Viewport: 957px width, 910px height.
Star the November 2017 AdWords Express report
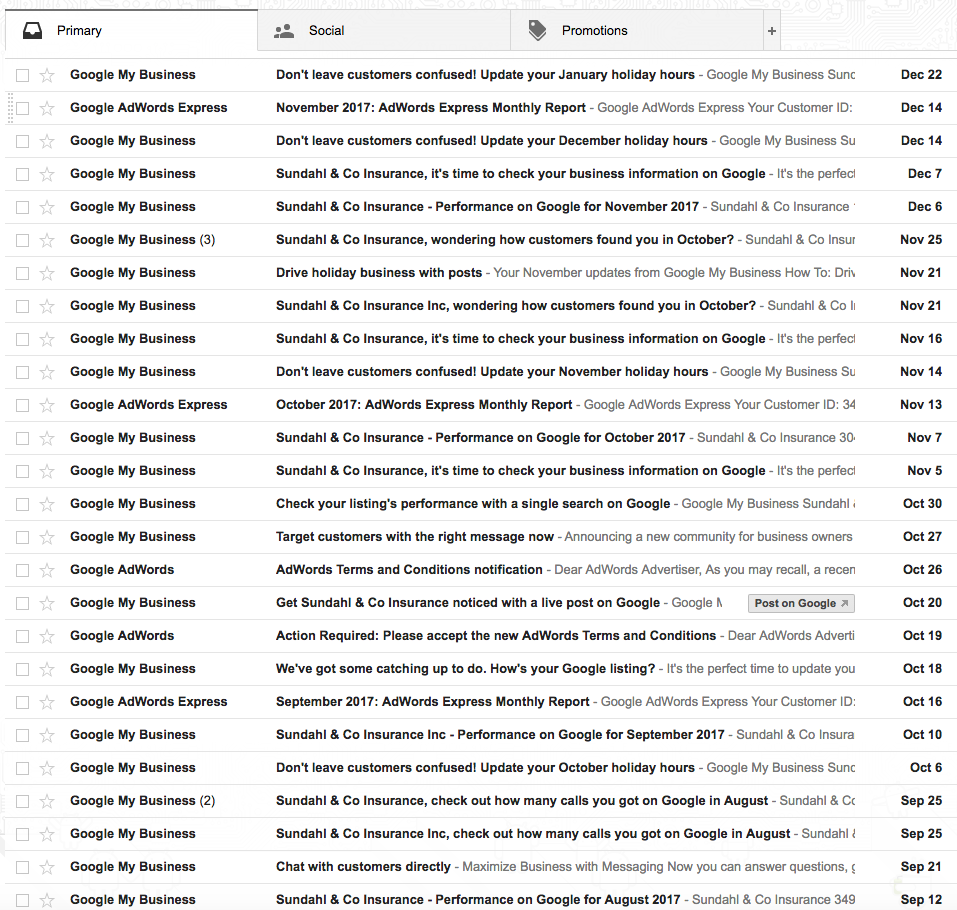[47, 108]
